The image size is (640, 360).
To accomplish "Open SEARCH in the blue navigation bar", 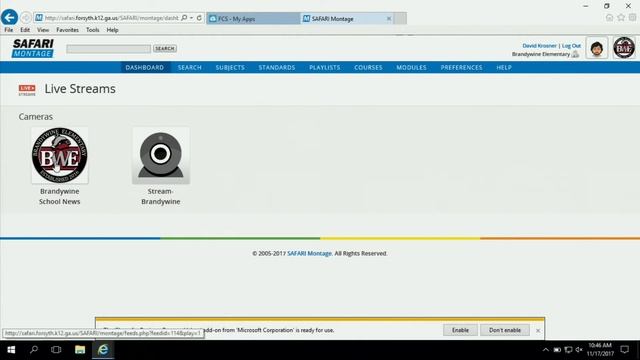I will (189, 67).
